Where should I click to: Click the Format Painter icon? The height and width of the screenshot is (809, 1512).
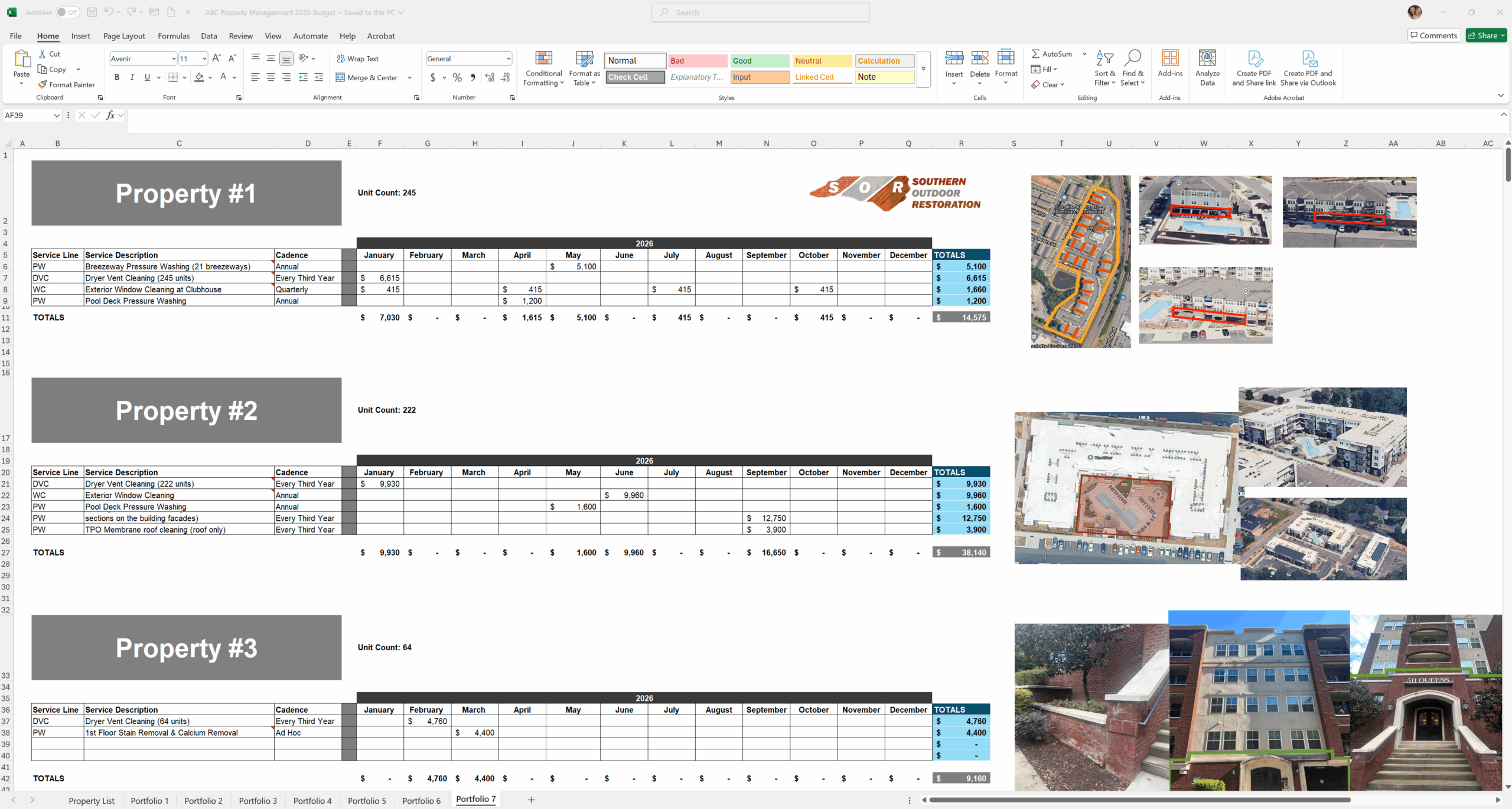[x=43, y=84]
